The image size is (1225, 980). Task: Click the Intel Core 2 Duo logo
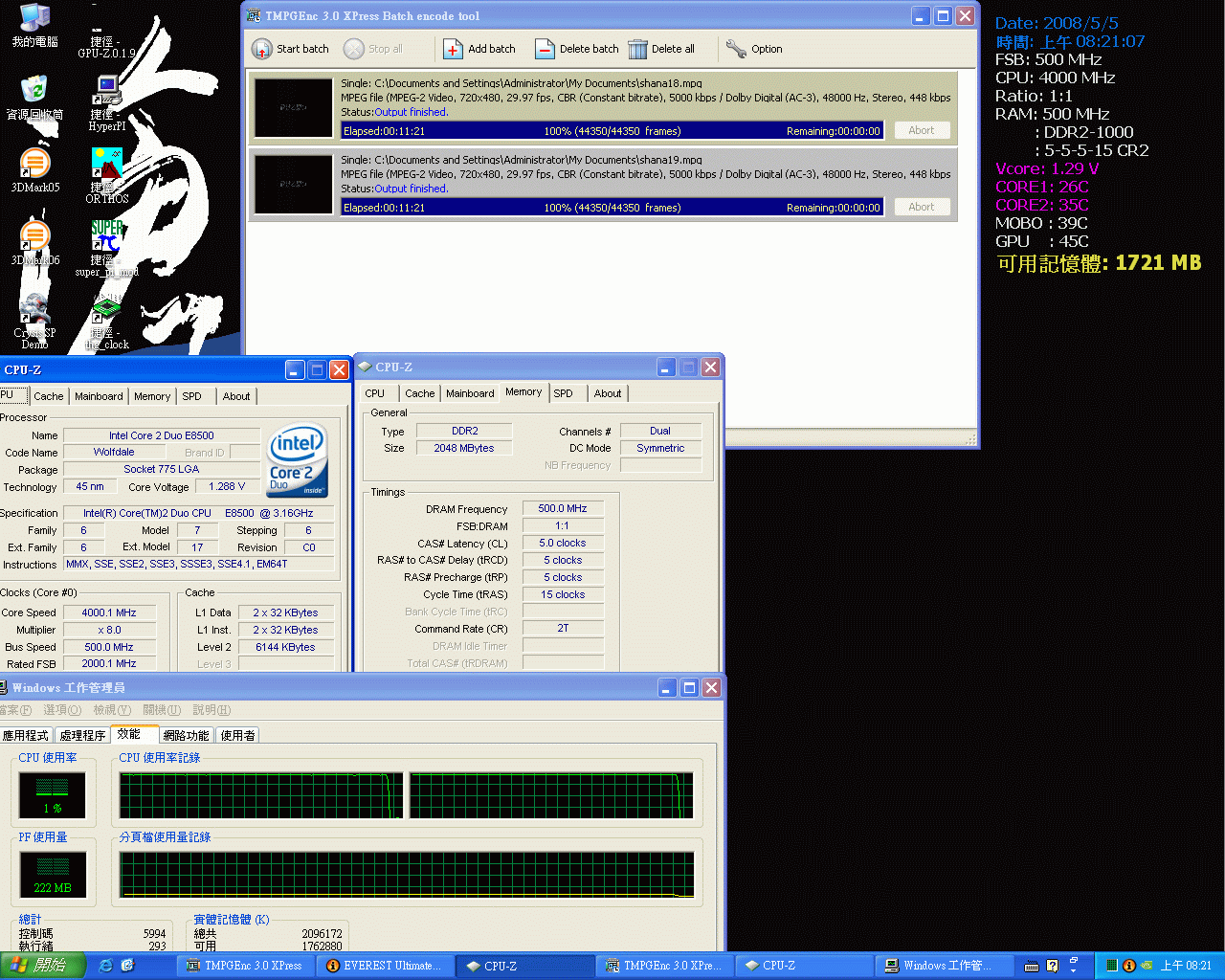[x=297, y=462]
